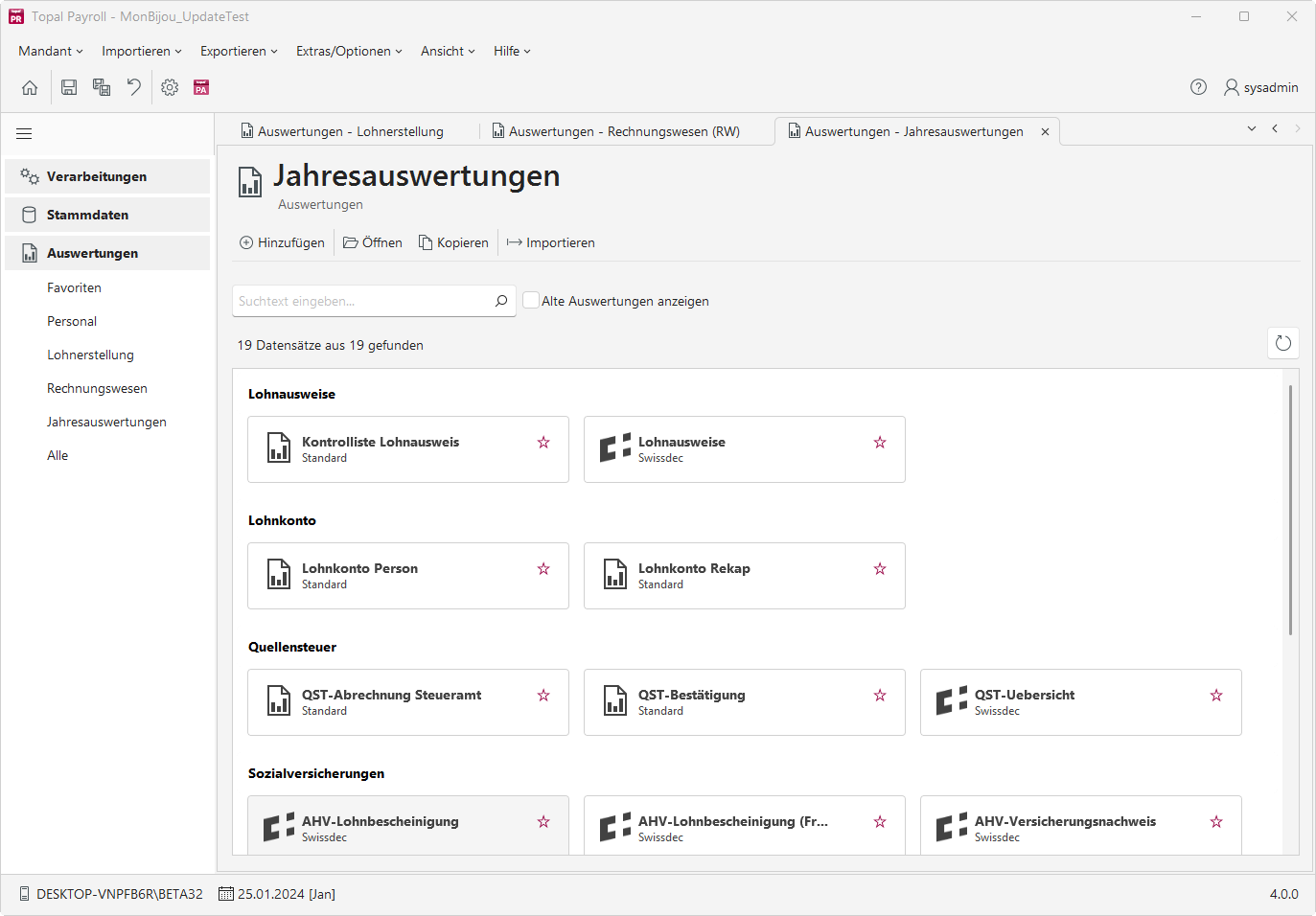Click the home icon in toolbar
Screen dimensions: 1316x916
tap(30, 87)
